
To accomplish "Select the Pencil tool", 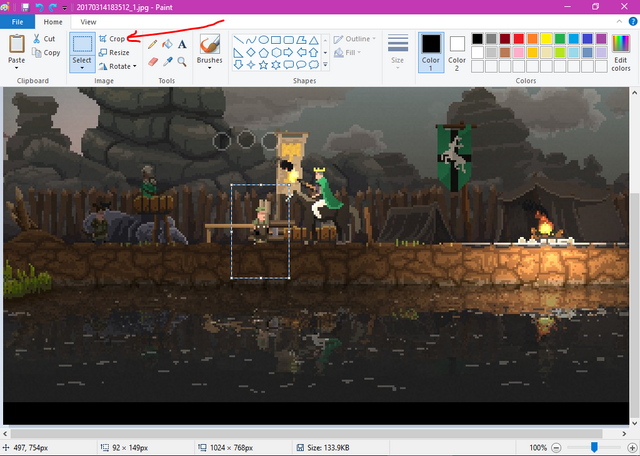I will point(153,44).
